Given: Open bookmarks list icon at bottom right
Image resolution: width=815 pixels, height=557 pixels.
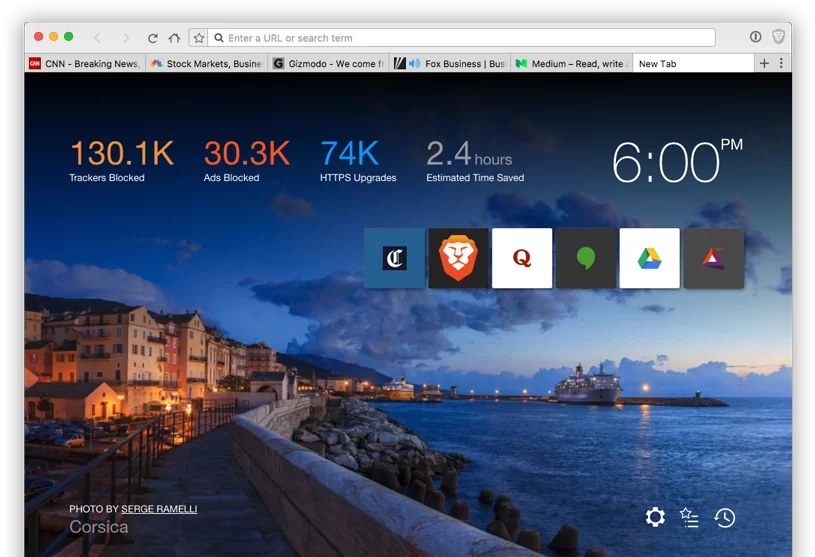Looking at the screenshot, I should [689, 517].
